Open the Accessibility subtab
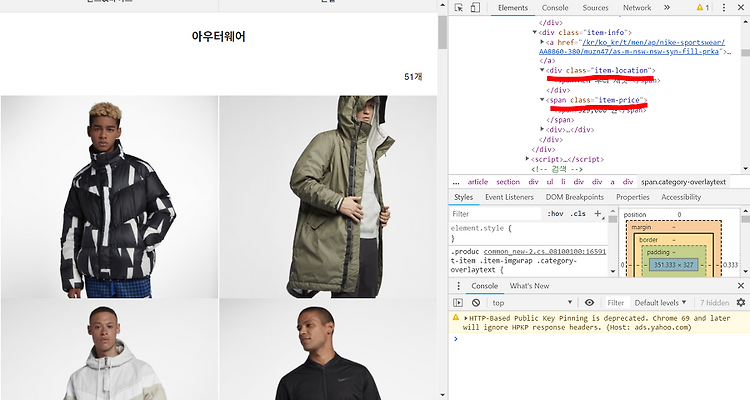Screen dimensions: 750x400 coord(681,197)
